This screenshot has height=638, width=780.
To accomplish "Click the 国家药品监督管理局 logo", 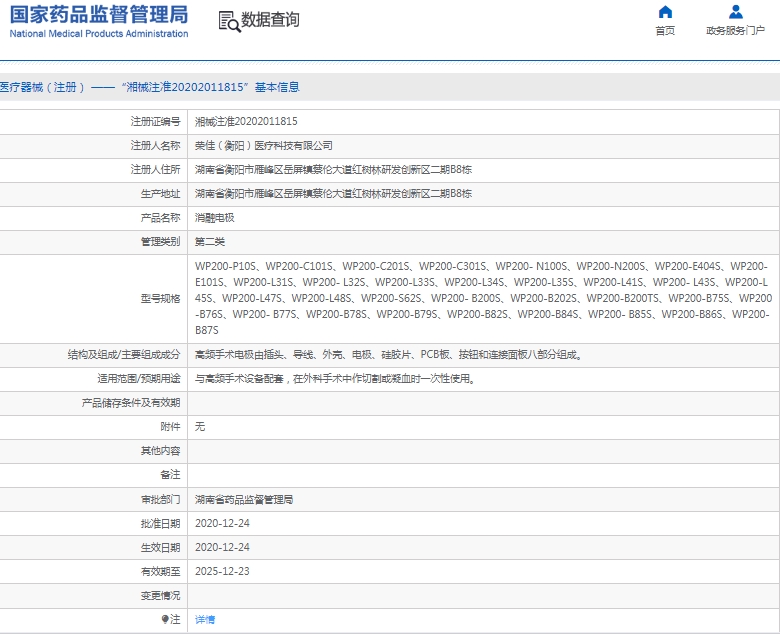I will pos(99,15).
